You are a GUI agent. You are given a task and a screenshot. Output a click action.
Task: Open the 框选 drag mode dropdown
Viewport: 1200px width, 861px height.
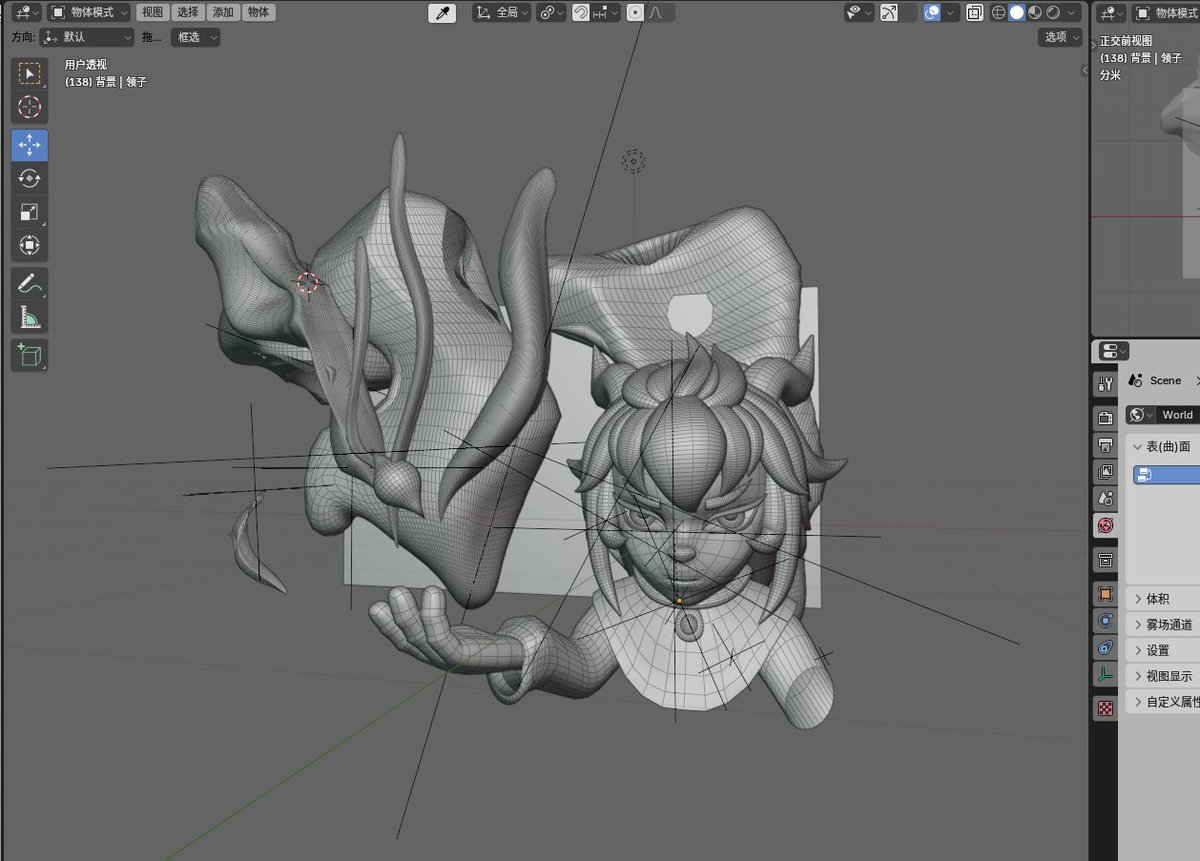[x=196, y=37]
